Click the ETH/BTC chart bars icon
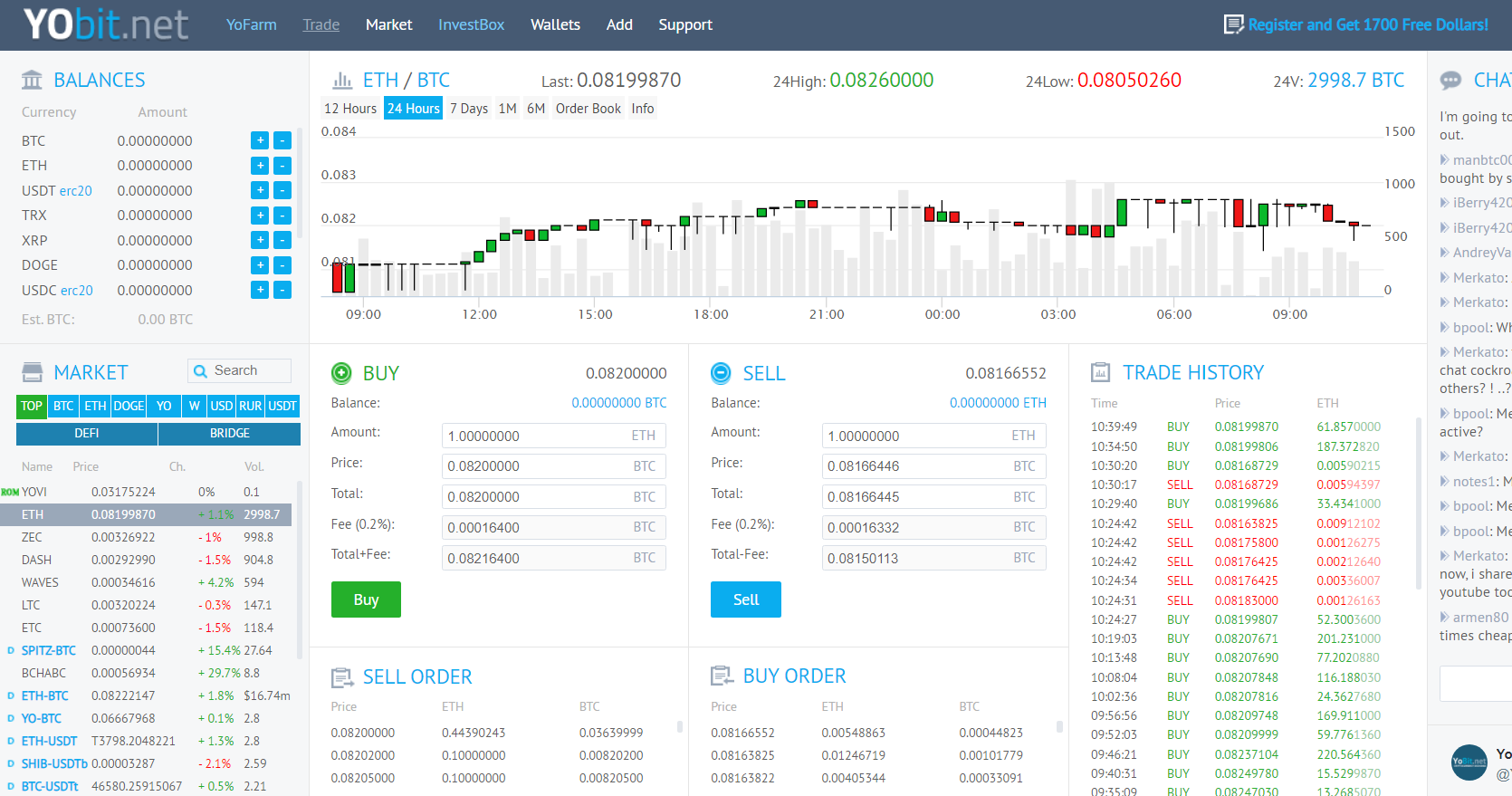1512x796 pixels. pos(342,81)
